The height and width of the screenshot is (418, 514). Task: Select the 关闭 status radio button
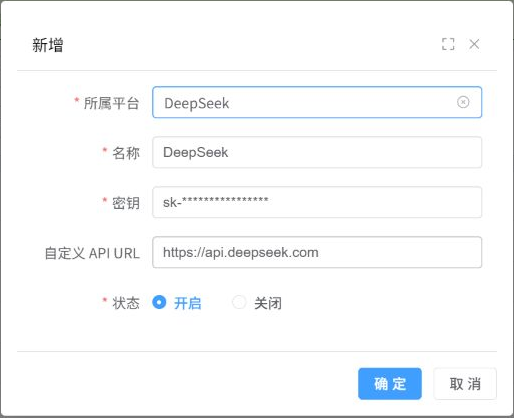coord(239,302)
